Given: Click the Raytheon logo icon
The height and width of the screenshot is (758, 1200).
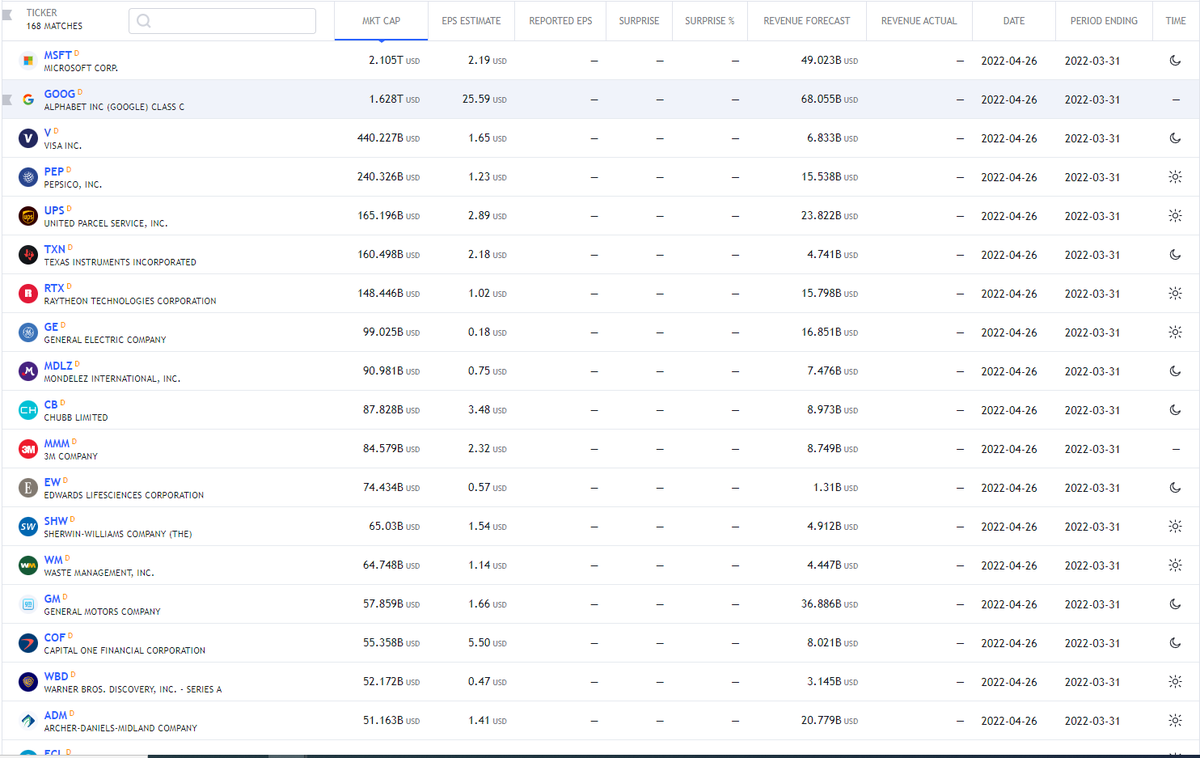Looking at the screenshot, I should pyautogui.click(x=29, y=294).
